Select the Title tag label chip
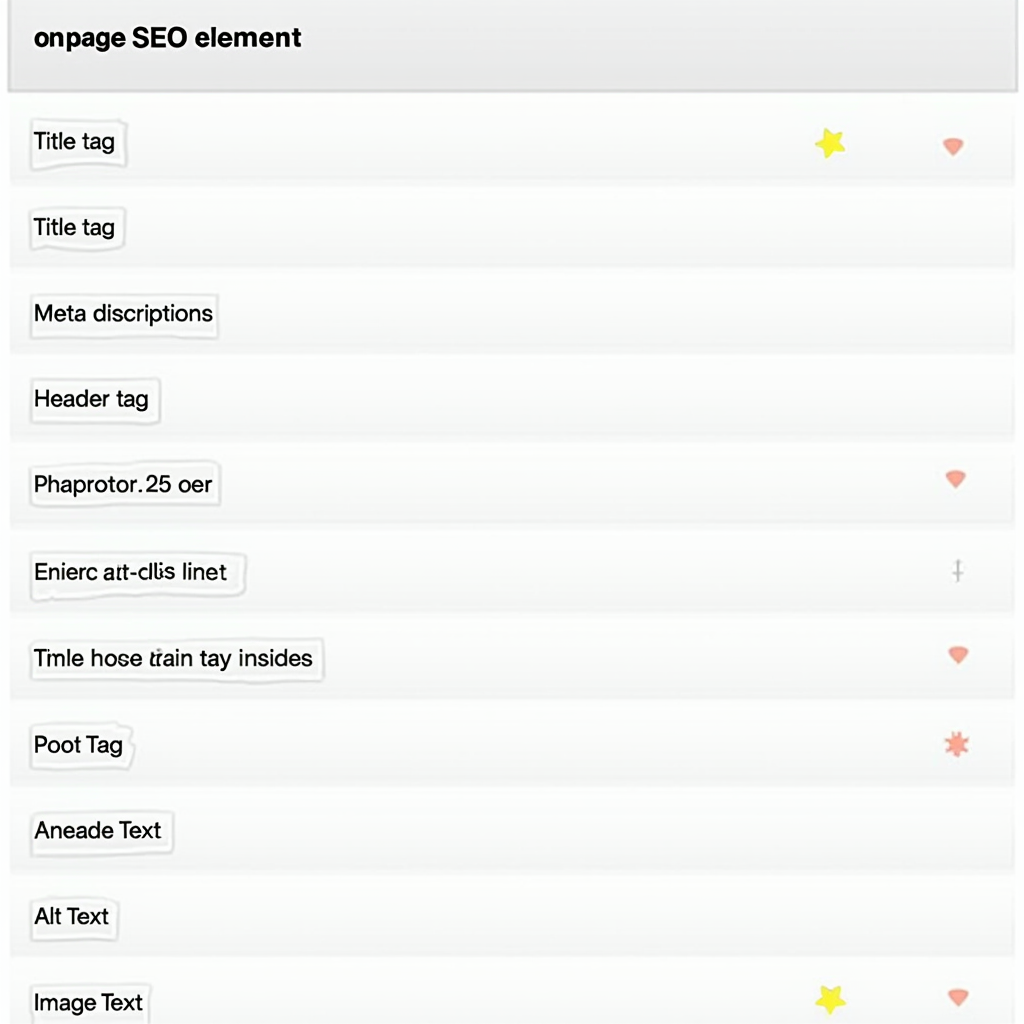The width and height of the screenshot is (1024, 1024). point(75,141)
